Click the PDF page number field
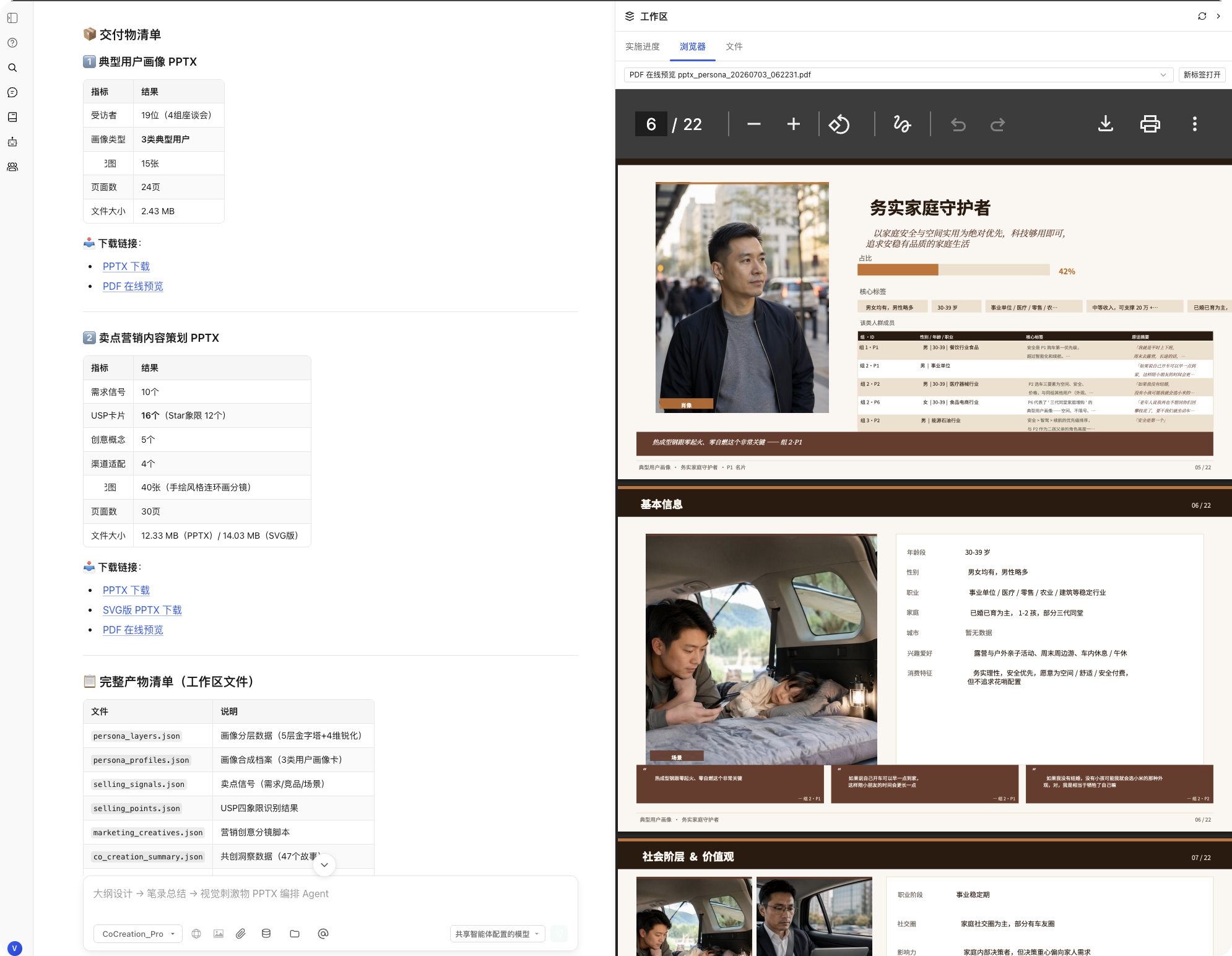Viewport: 1232px width, 956px height. (x=651, y=124)
